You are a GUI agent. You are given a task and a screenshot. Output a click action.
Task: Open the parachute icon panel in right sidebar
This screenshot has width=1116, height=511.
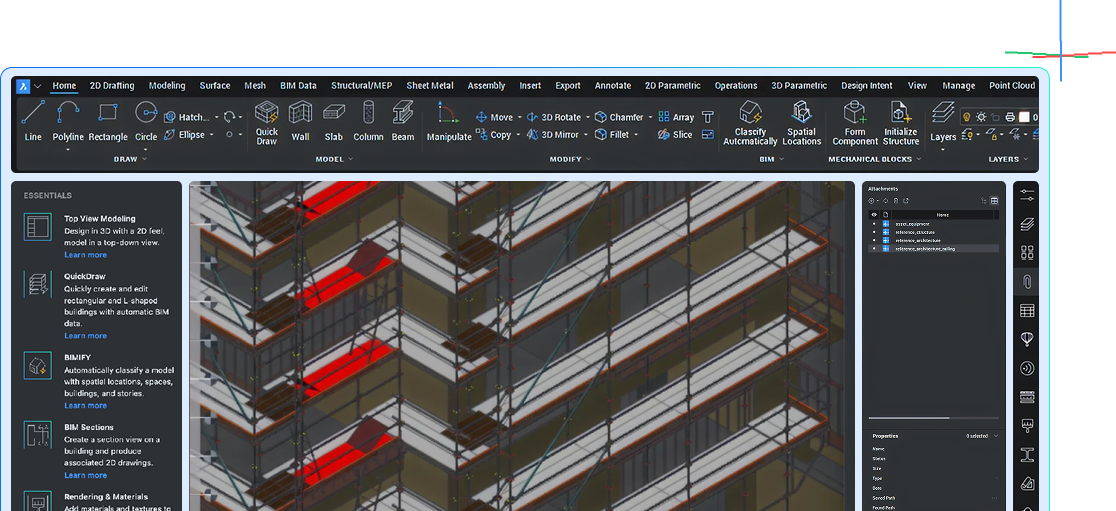[1026, 339]
